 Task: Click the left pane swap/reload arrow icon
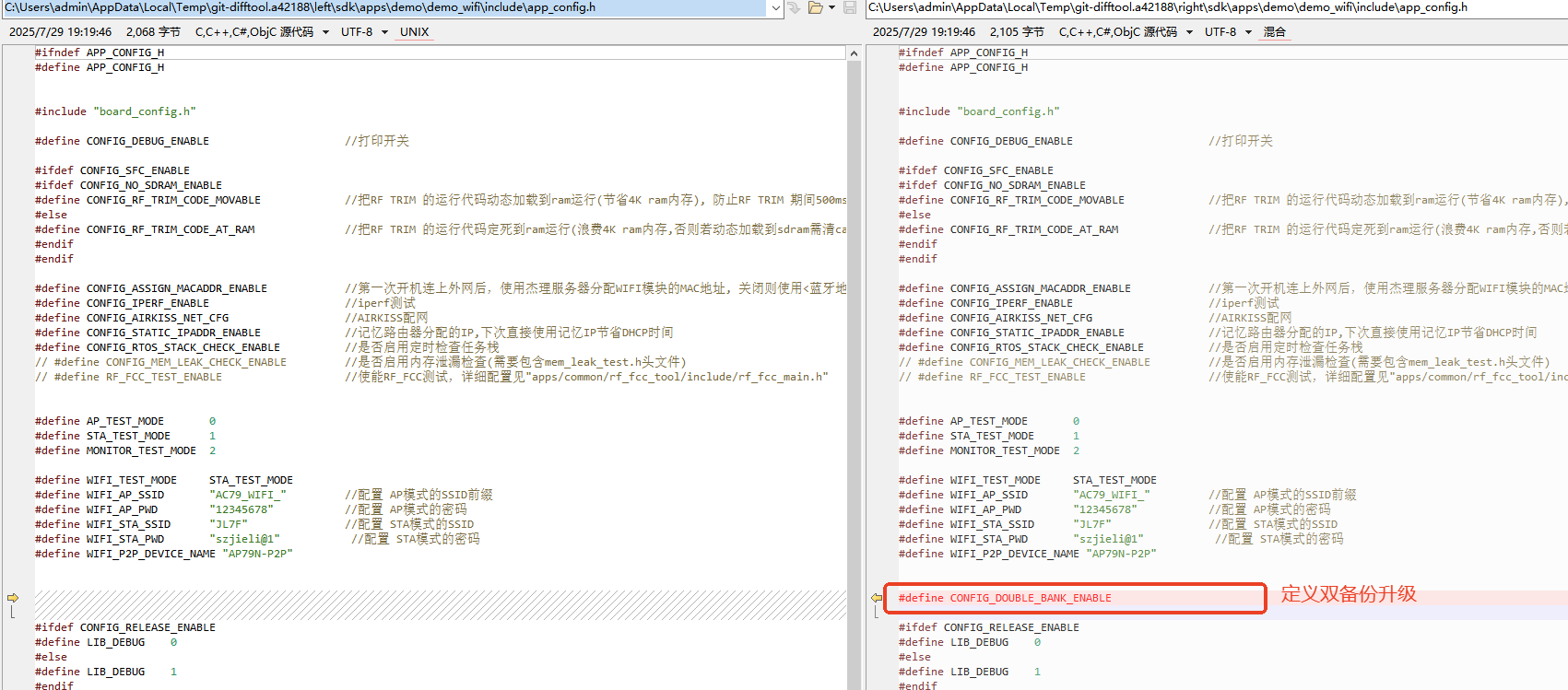tap(793, 8)
